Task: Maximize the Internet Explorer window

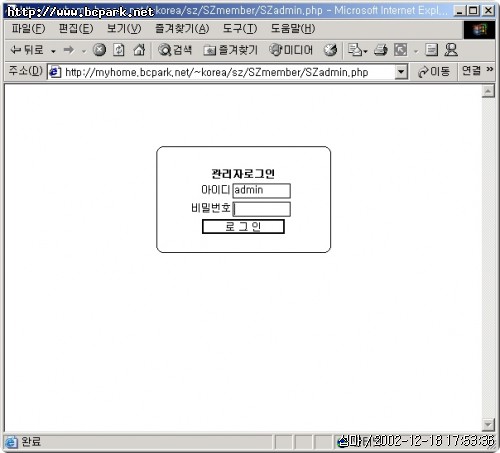Action: click(x=473, y=11)
